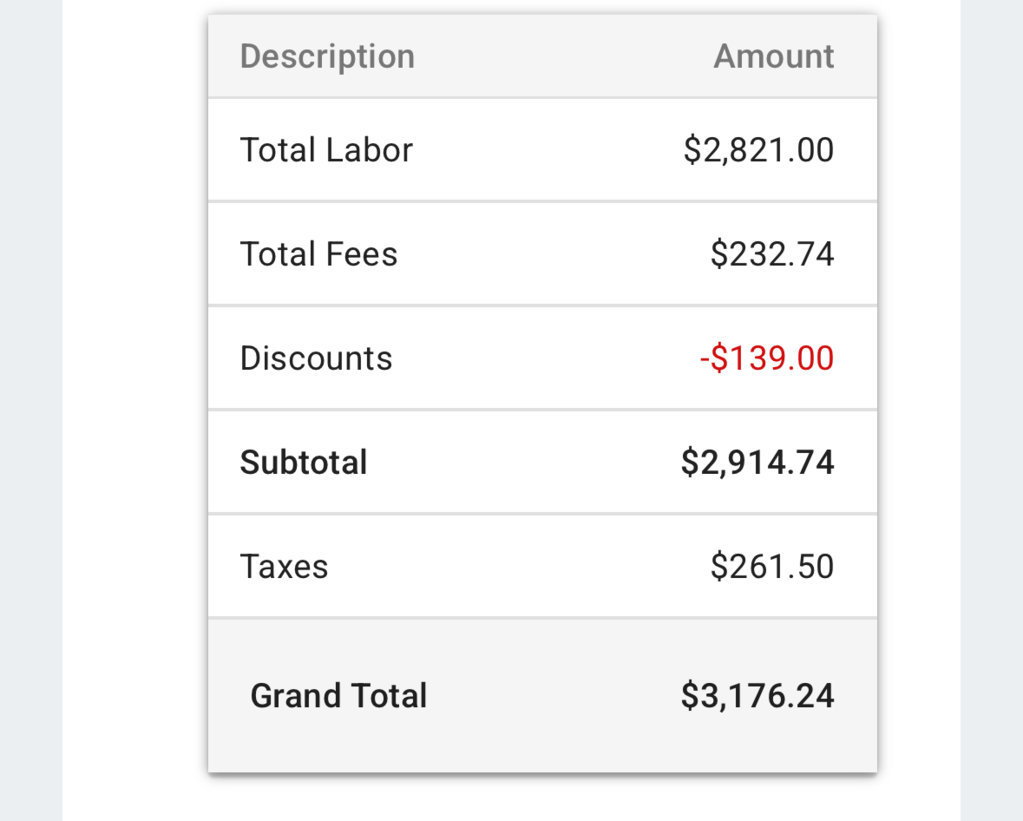This screenshot has width=1023, height=821.
Task: Select the Total Labor row label
Action: click(326, 150)
